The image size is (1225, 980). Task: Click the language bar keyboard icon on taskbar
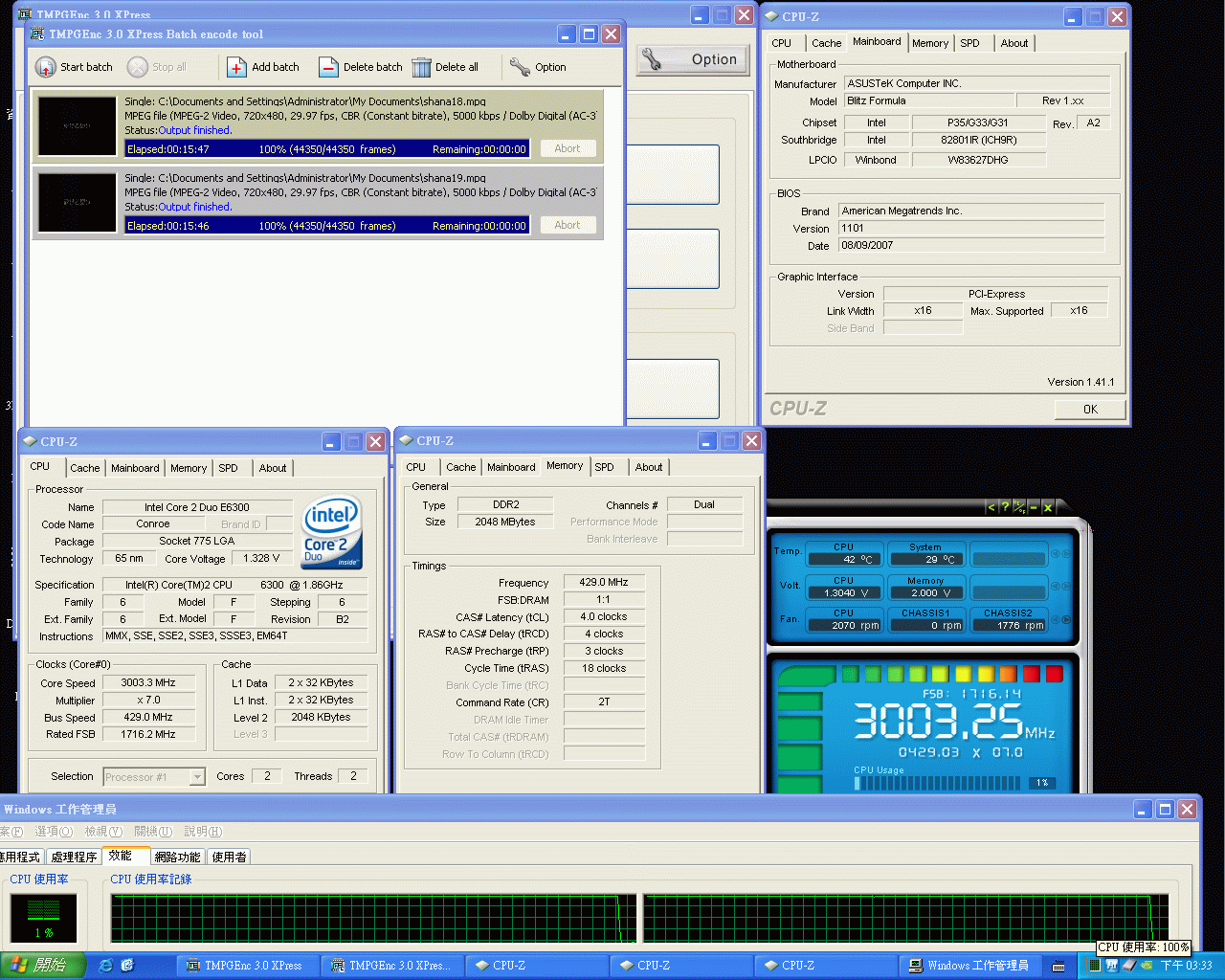(x=1058, y=966)
